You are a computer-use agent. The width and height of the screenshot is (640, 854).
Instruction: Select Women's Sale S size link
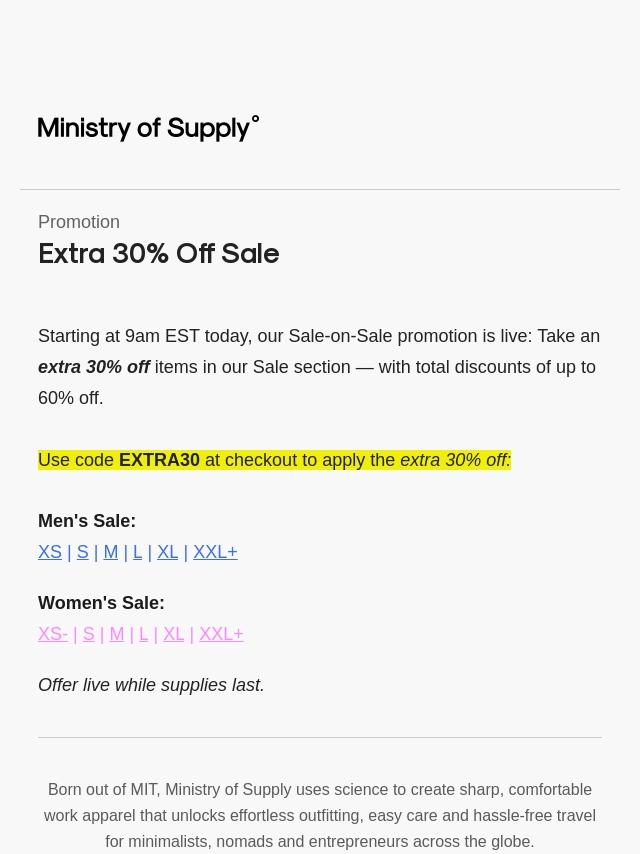88,634
